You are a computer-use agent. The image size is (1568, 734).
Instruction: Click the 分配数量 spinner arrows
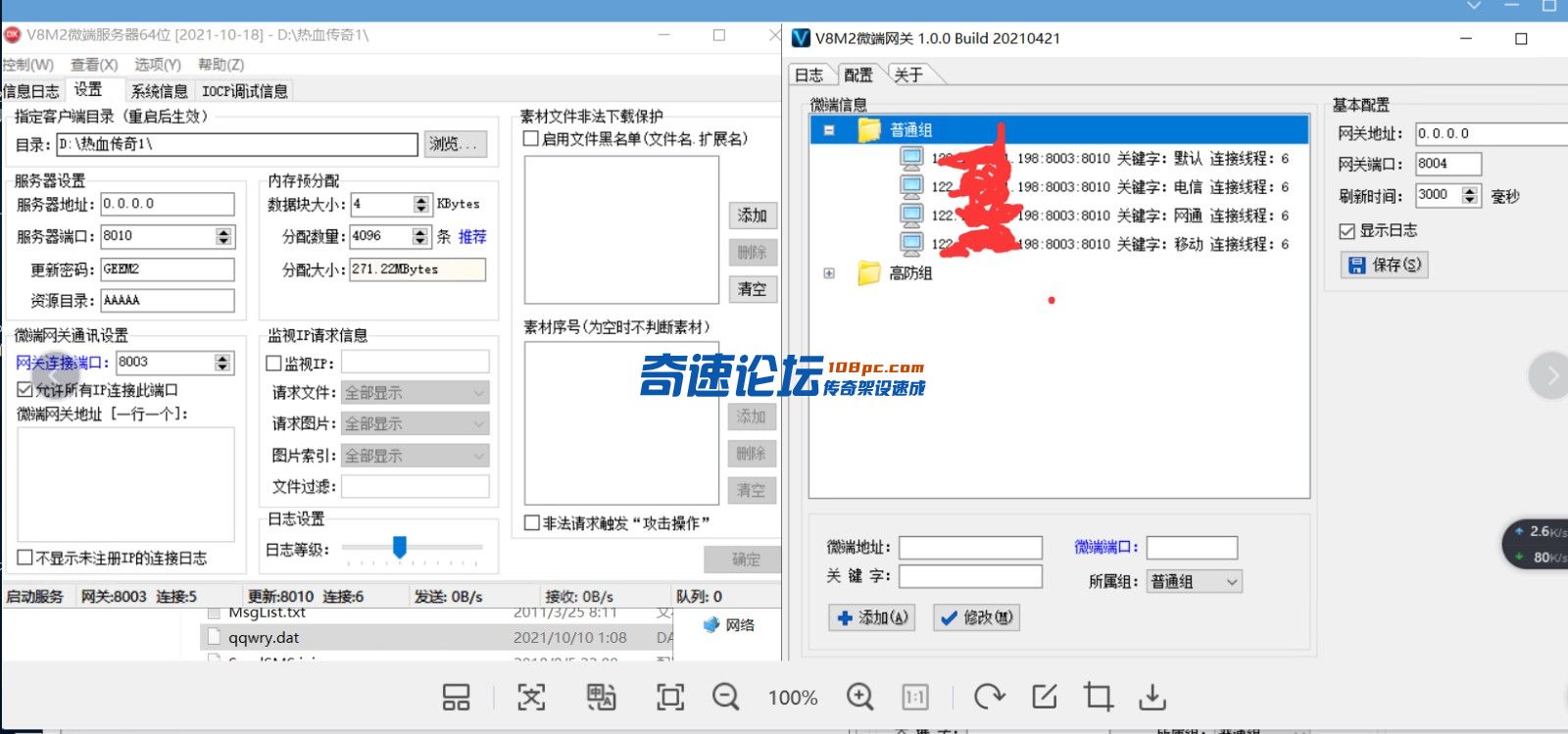coord(420,236)
